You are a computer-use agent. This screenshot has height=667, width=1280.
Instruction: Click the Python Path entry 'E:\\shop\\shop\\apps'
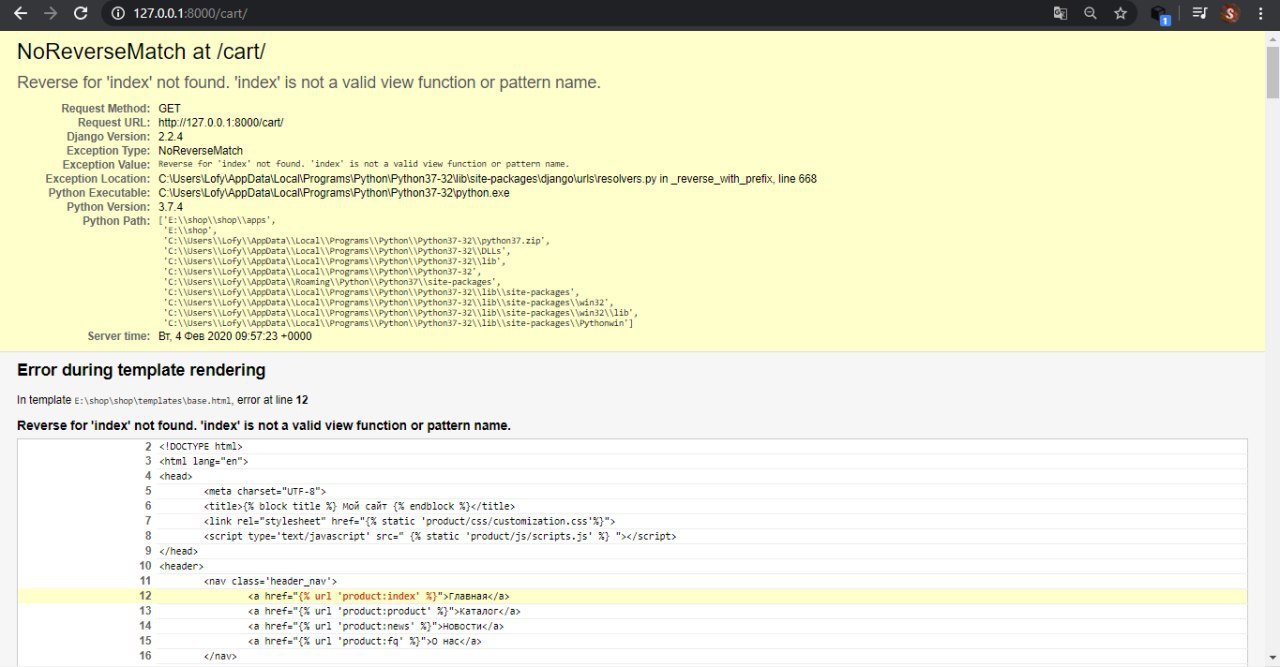click(217, 219)
